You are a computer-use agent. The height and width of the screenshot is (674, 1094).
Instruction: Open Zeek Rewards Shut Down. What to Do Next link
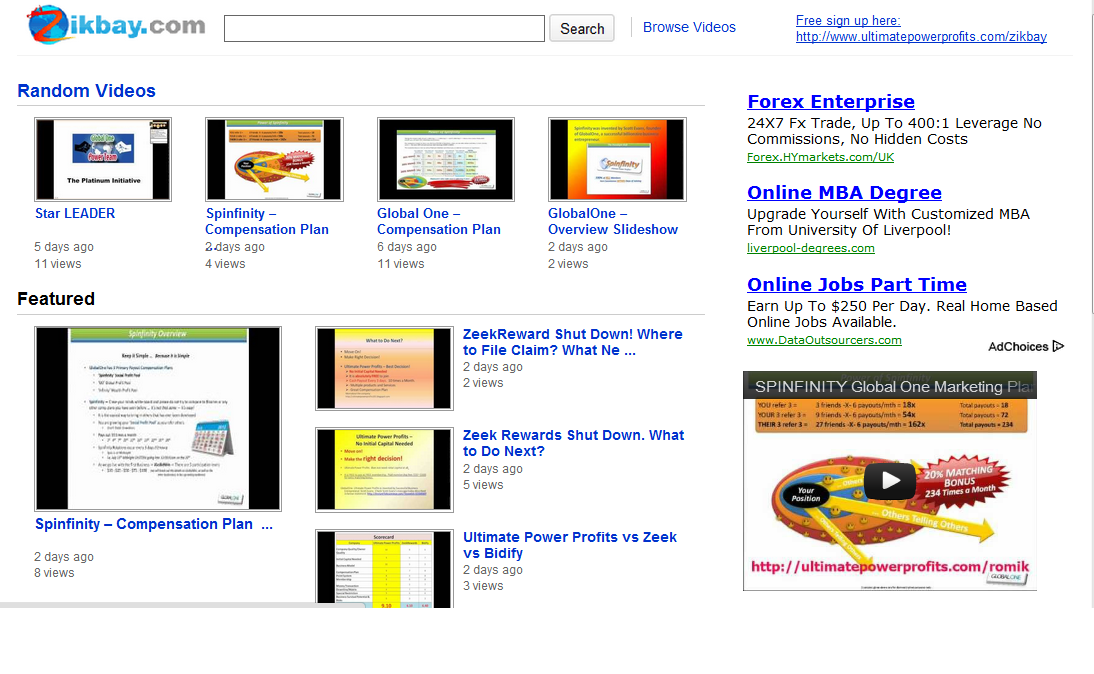click(x=574, y=443)
